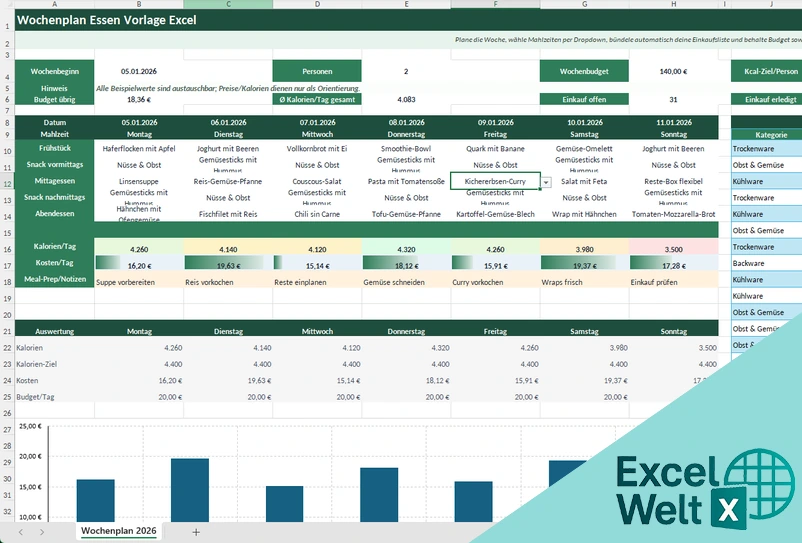Select the Quark mit Banane breakfast cell
Viewport: 802px width, 543px height.
(495, 148)
